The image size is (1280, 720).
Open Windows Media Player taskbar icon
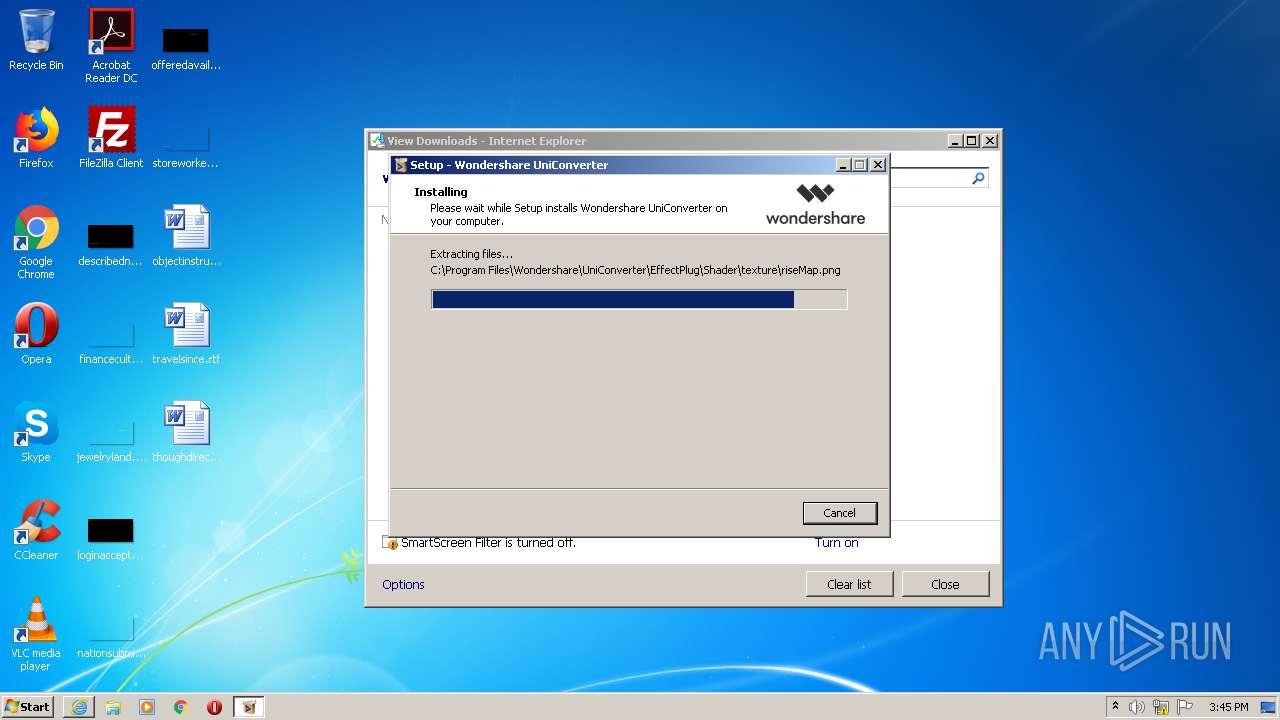point(147,707)
